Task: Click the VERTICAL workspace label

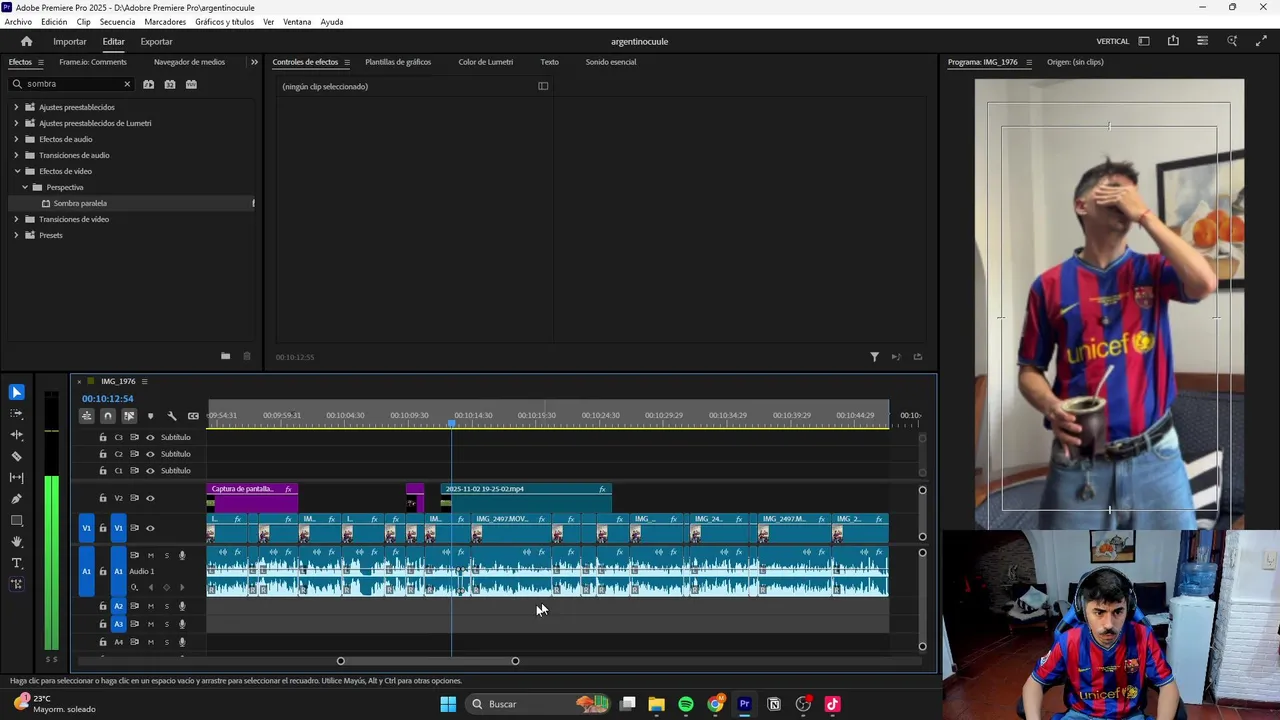Action: pos(1113,41)
